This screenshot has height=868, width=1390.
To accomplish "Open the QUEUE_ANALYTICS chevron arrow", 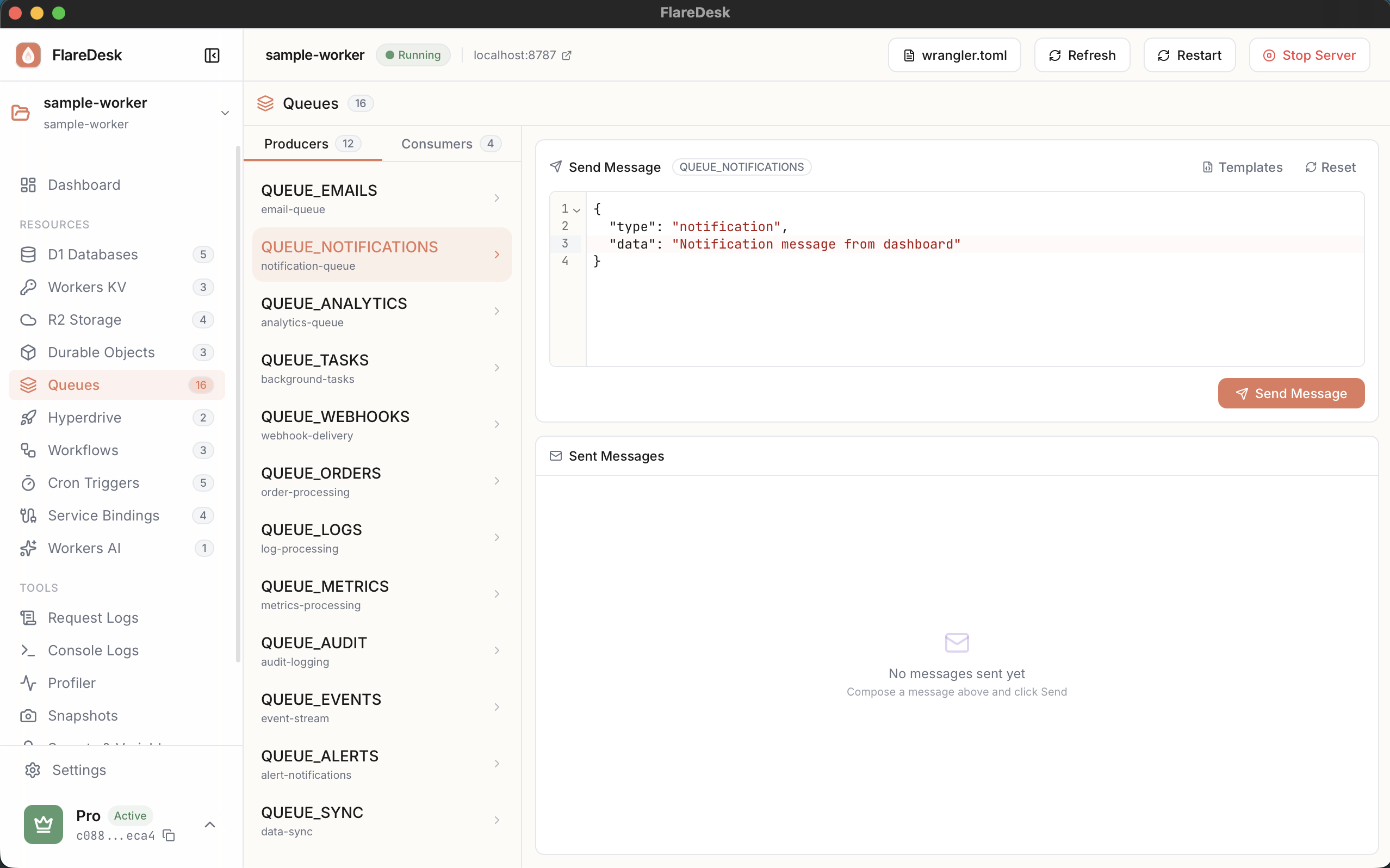I will click(x=497, y=311).
